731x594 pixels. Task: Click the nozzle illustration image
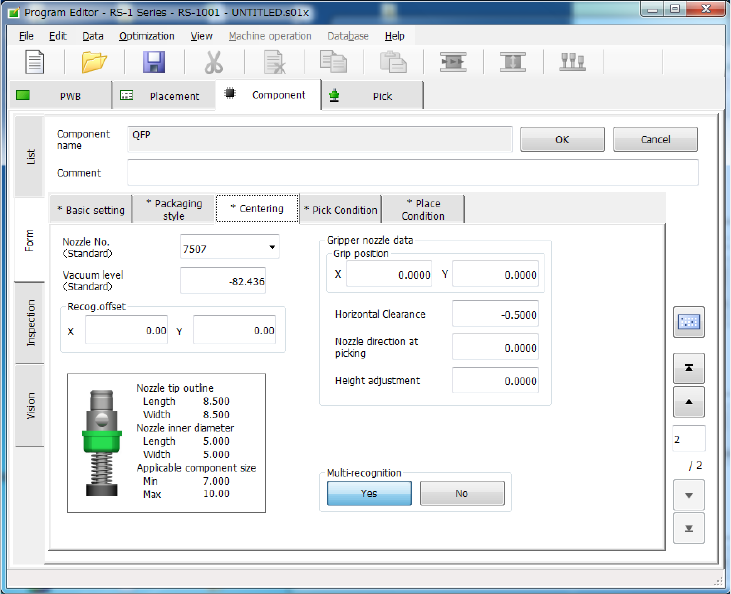102,442
